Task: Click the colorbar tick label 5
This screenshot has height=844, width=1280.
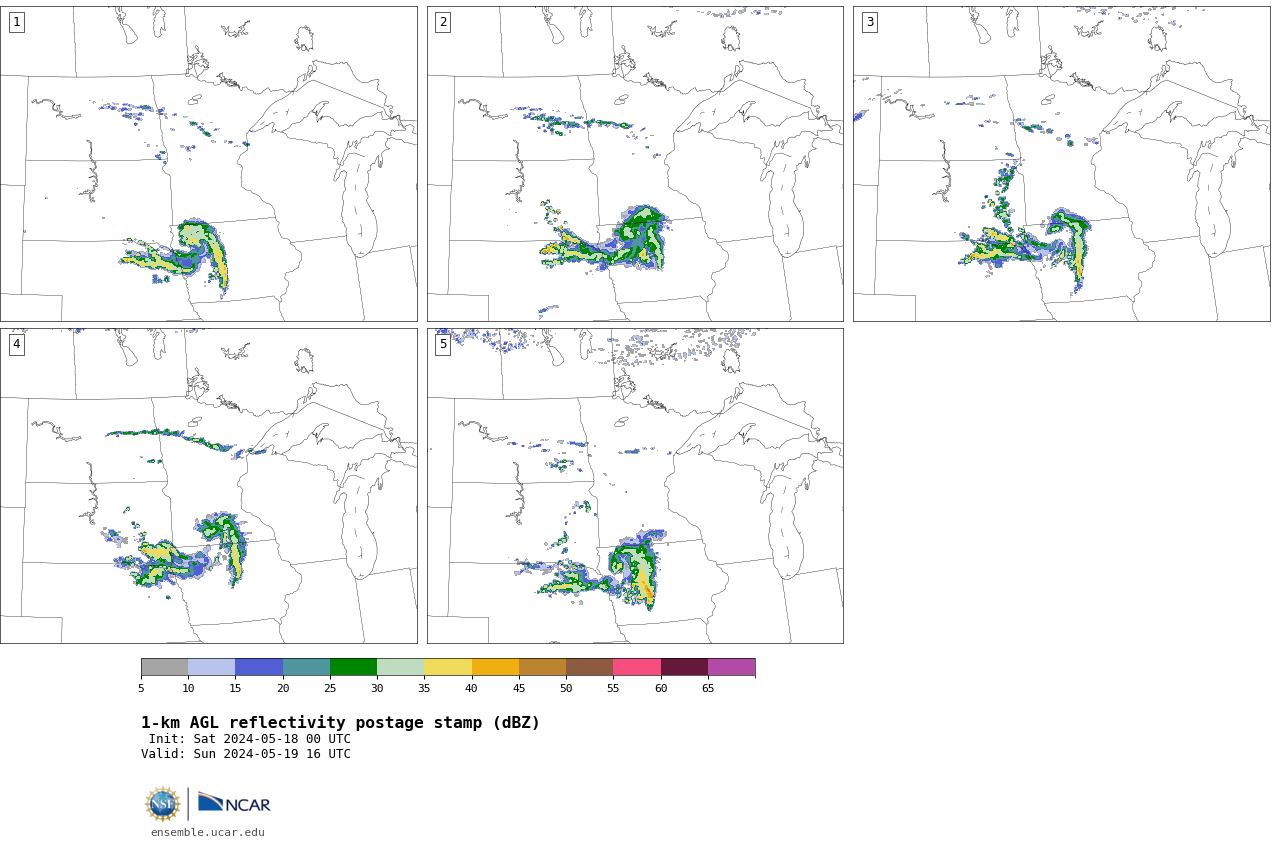Action: [x=141, y=688]
